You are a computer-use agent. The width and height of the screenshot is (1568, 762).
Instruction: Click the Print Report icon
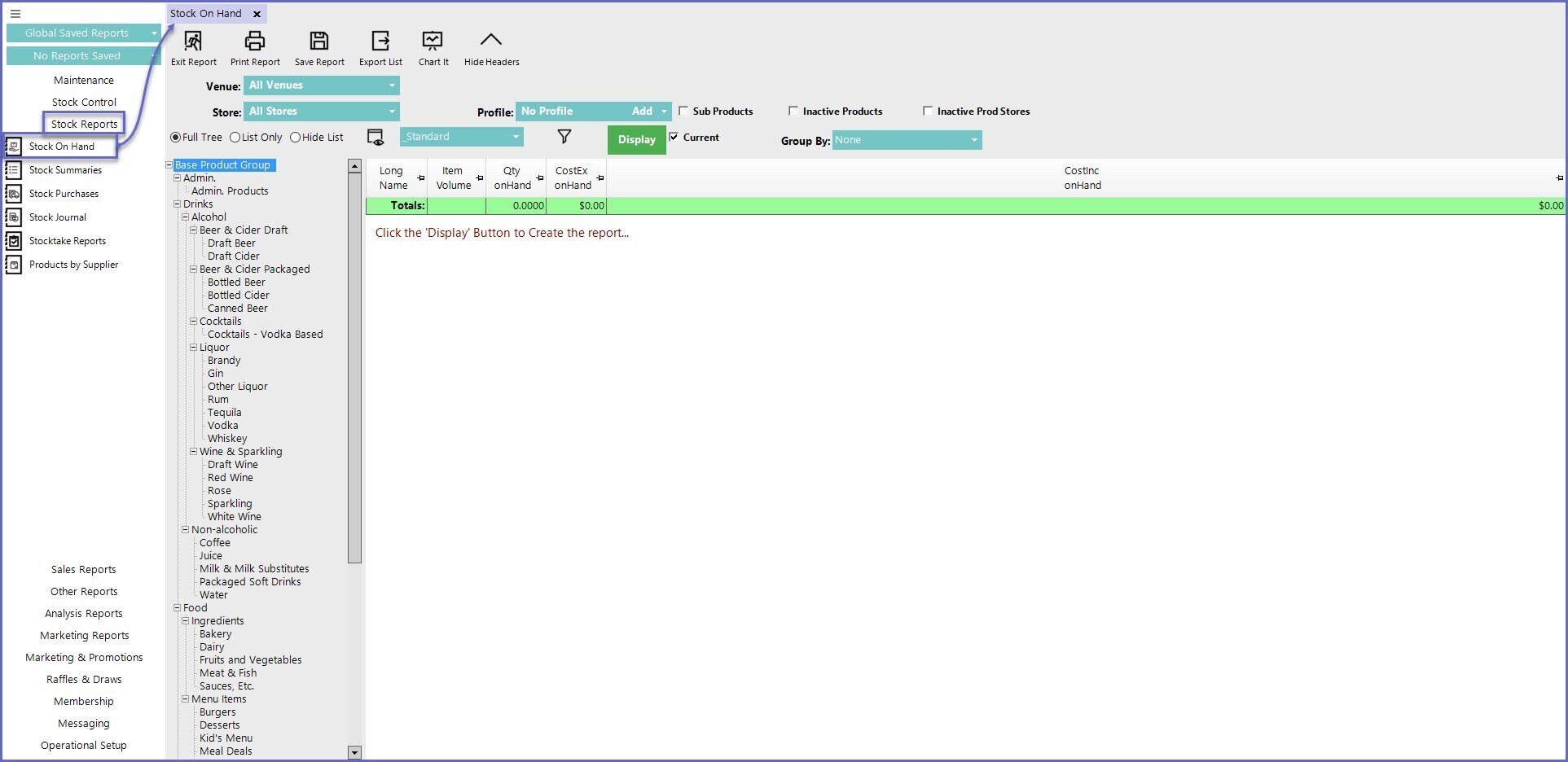tap(255, 41)
